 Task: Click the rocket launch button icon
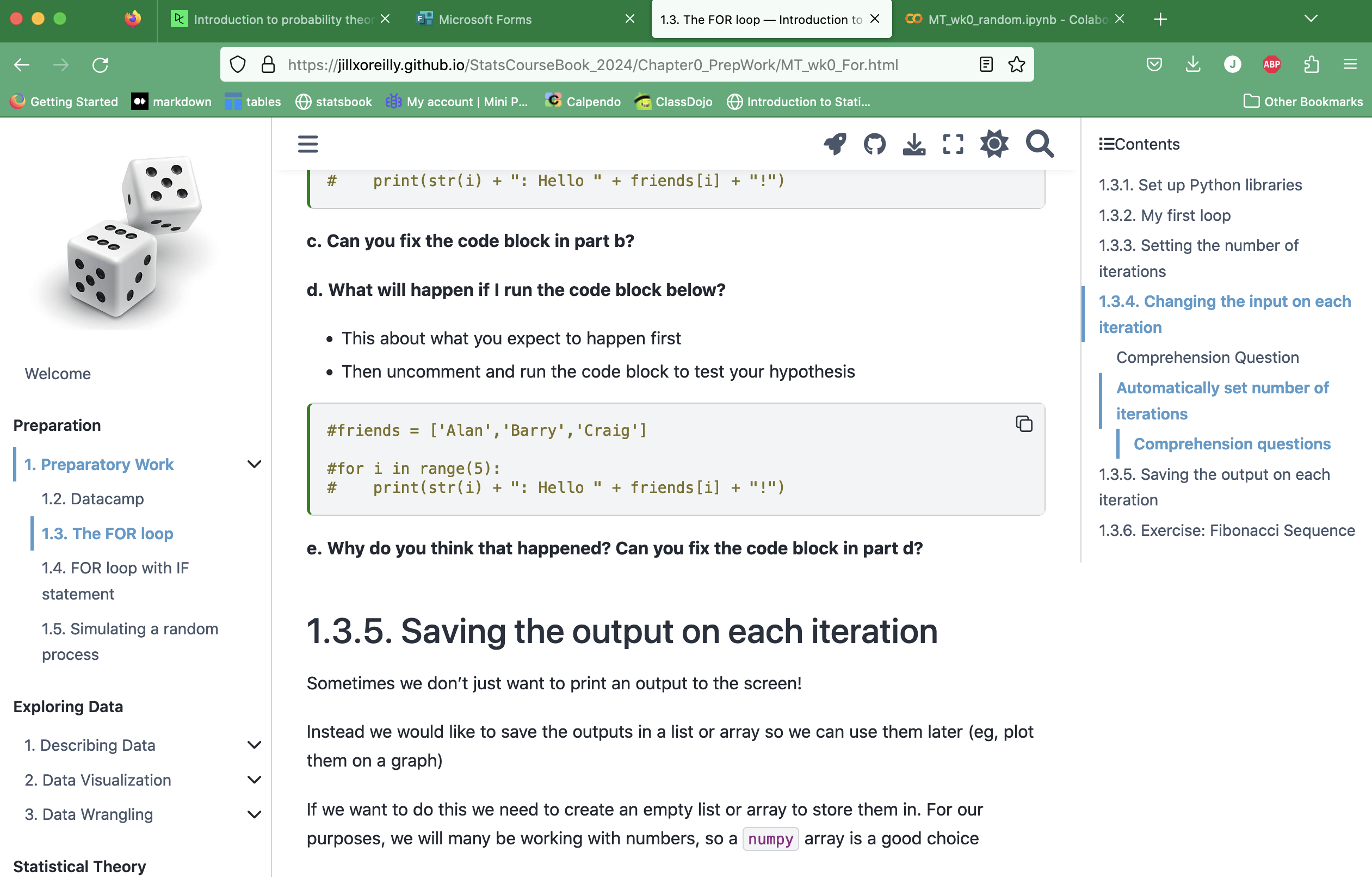(x=835, y=144)
